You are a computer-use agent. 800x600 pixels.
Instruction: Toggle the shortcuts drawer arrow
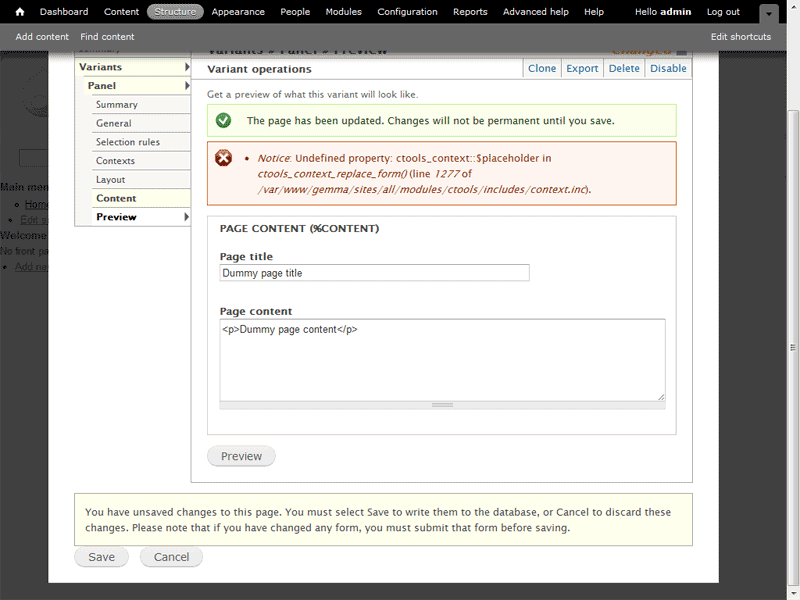coord(768,14)
